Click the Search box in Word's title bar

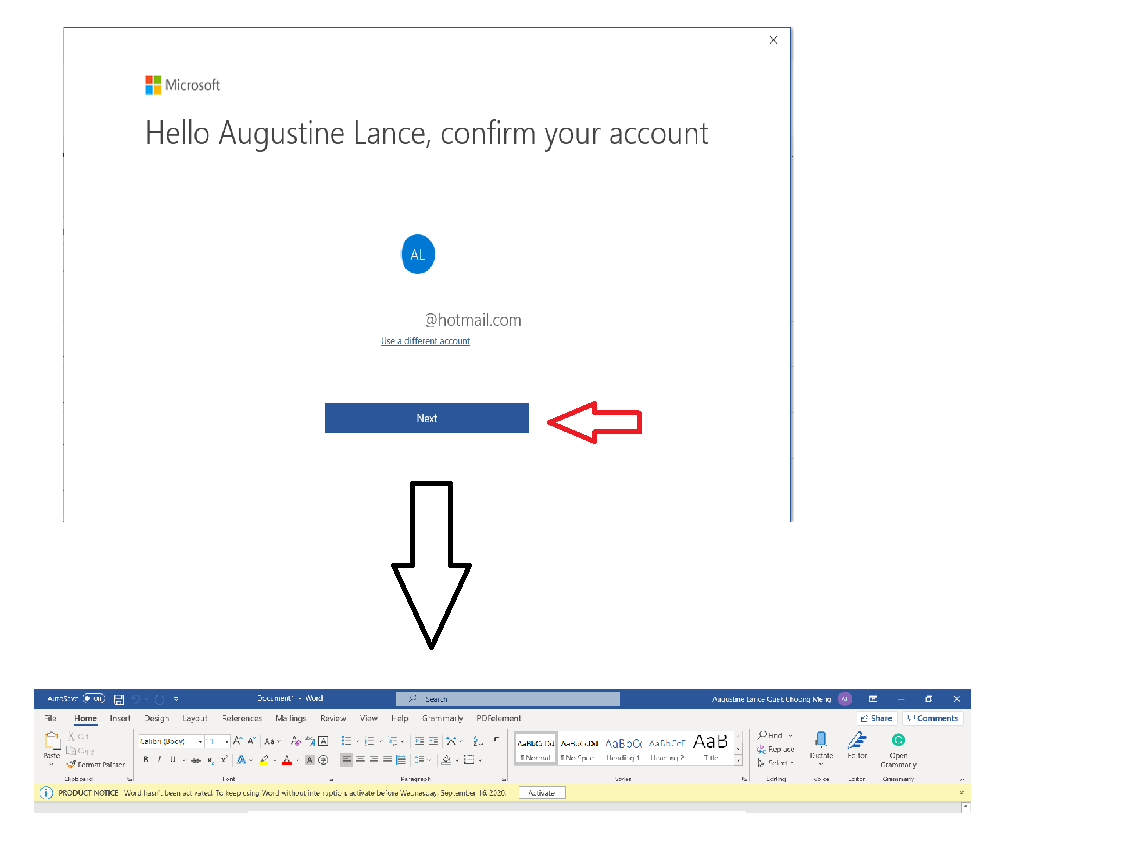507,699
